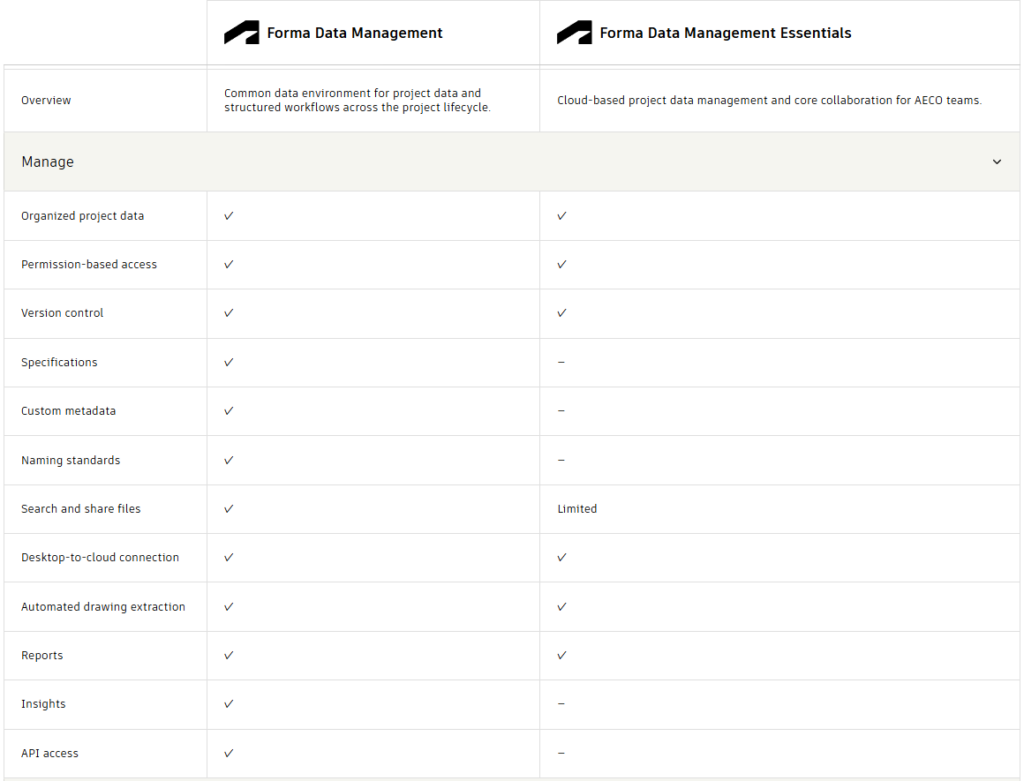Click the Desktop-to-cloud connection row label
This screenshot has width=1024, height=781.
pyautogui.click(x=100, y=558)
